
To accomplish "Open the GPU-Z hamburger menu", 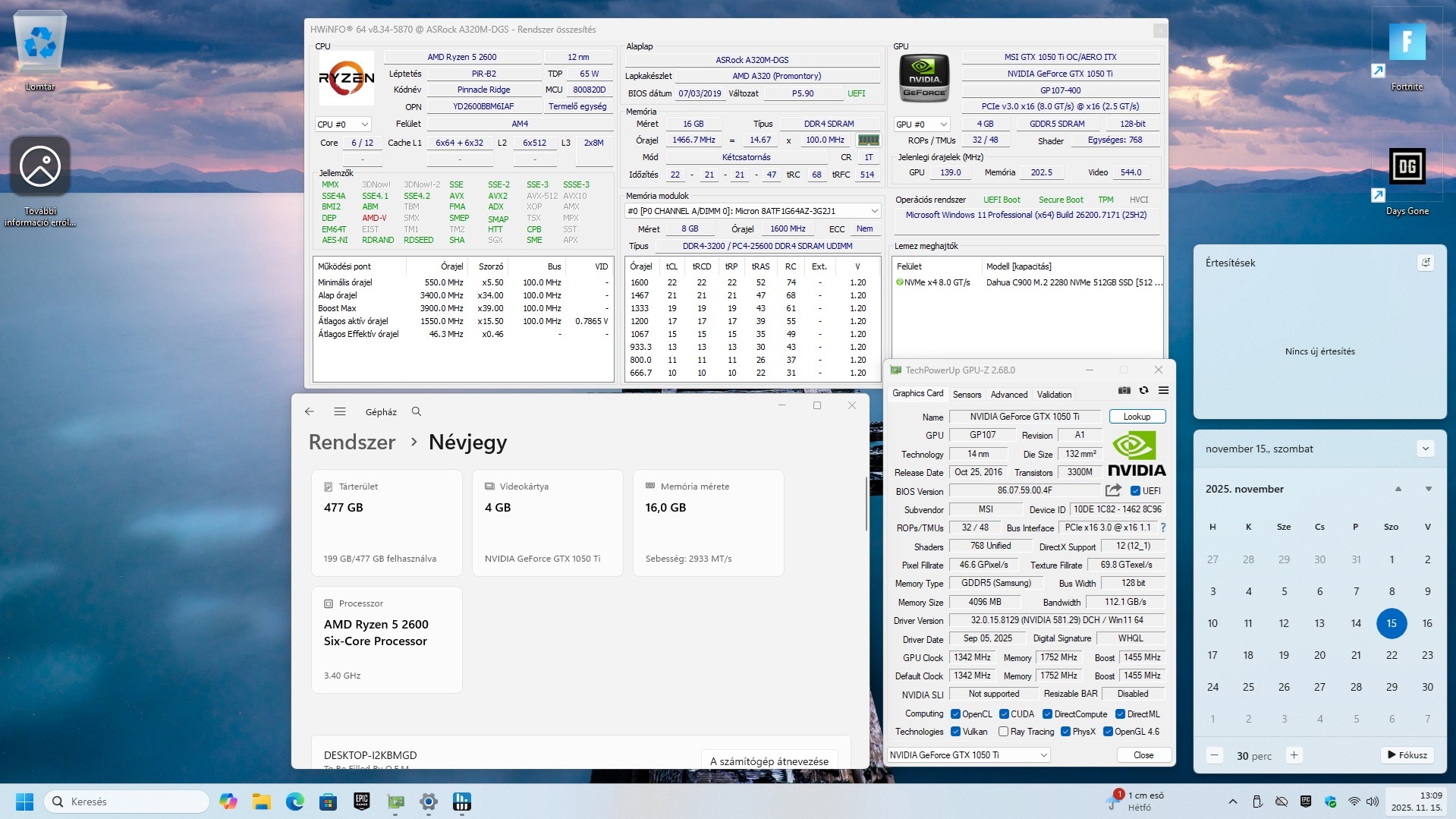I will point(1163,390).
